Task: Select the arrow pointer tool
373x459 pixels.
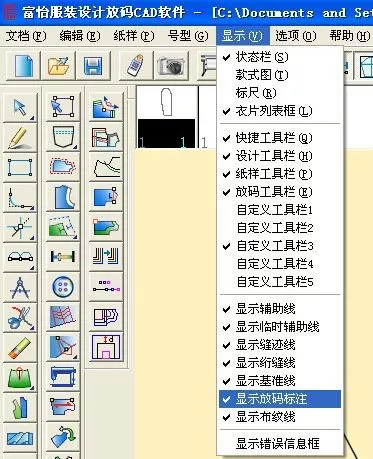Action: 20,107
